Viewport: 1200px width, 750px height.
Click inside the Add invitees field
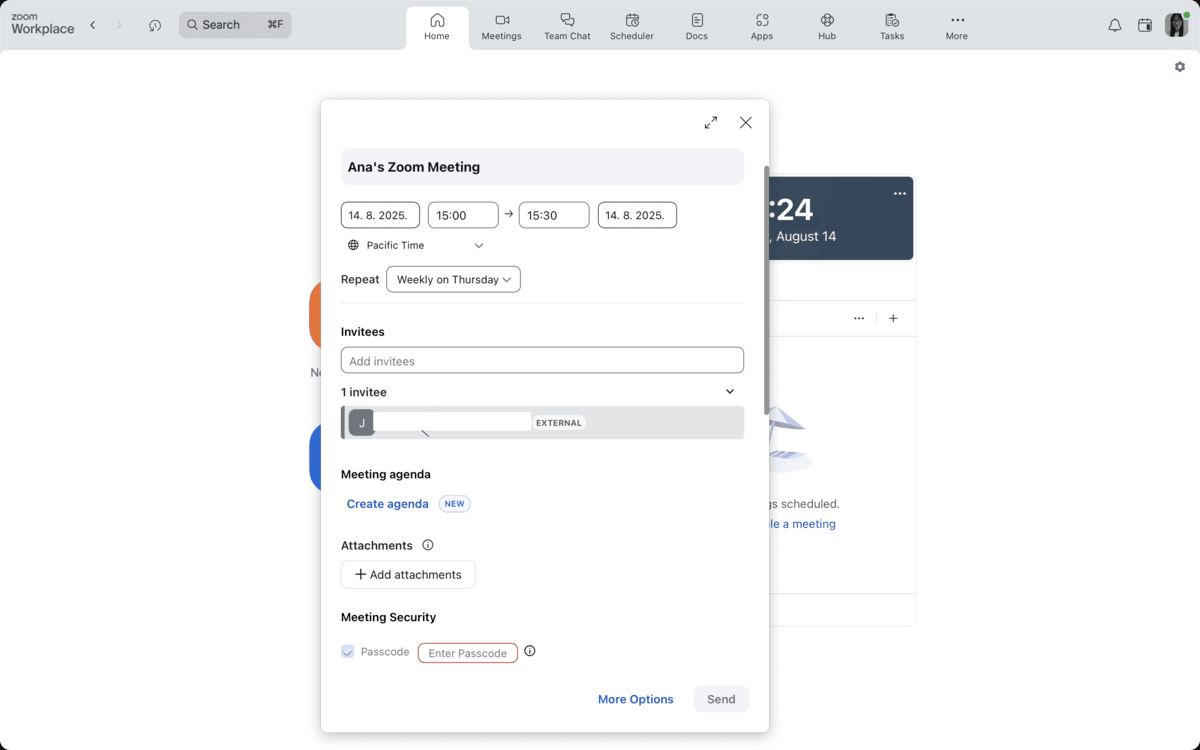542,360
